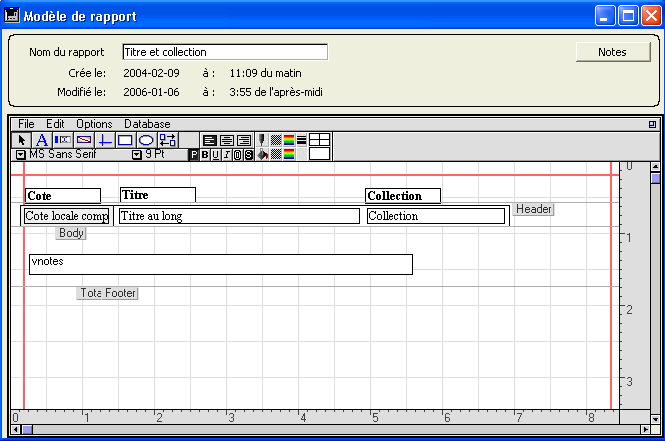The image size is (665, 441).
Task: Toggle bold text style
Action: pyautogui.click(x=205, y=155)
